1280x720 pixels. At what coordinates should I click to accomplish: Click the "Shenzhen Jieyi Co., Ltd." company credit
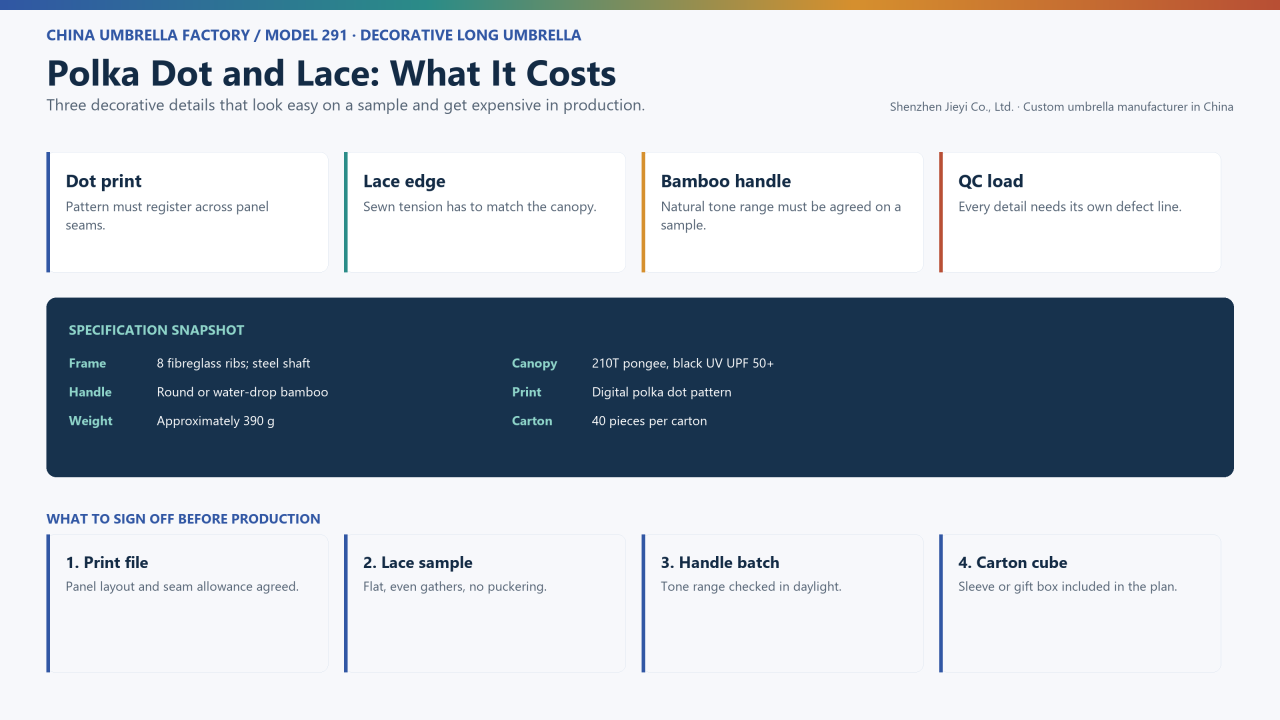1062,107
